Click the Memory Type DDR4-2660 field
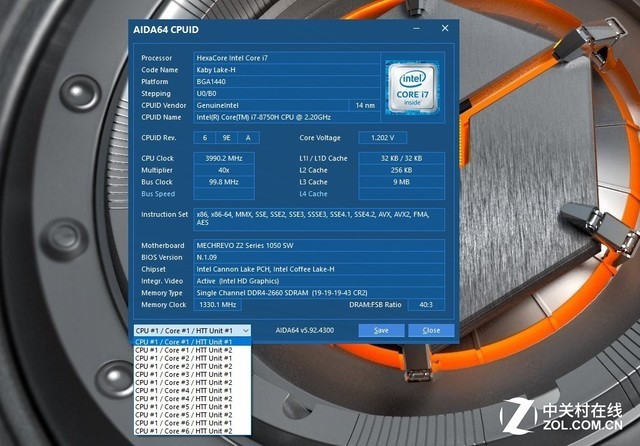640x446 pixels. [x=319, y=293]
